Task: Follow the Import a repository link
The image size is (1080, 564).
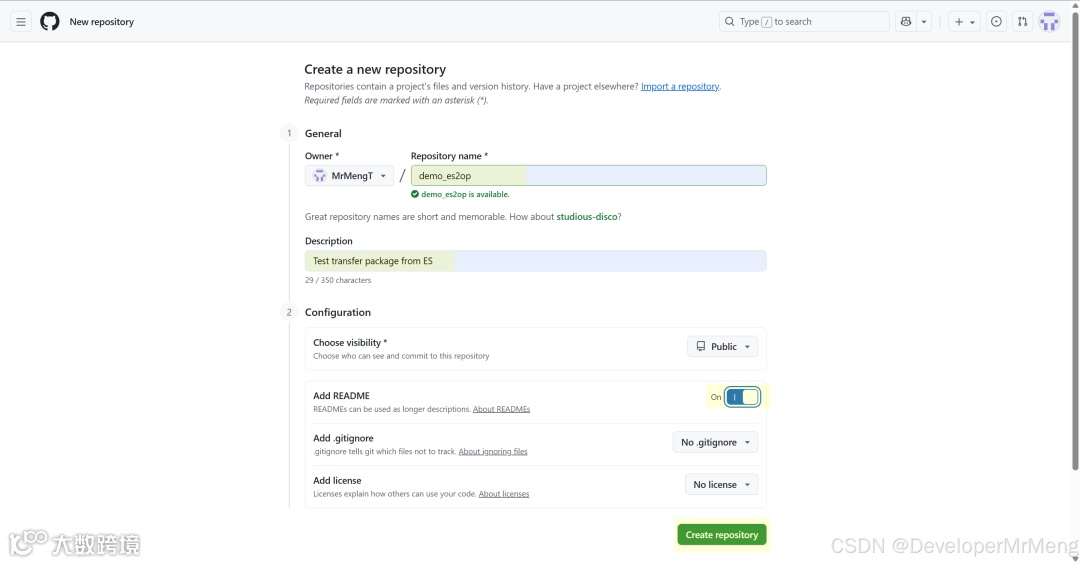Action: (680, 87)
